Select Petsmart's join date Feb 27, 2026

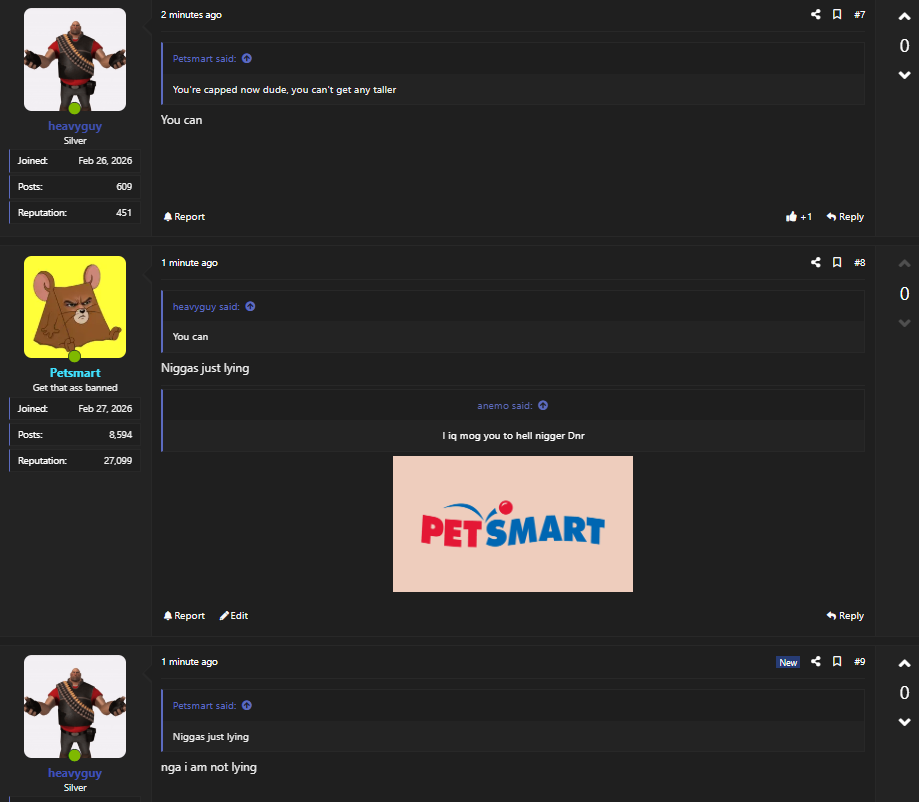[105, 409]
